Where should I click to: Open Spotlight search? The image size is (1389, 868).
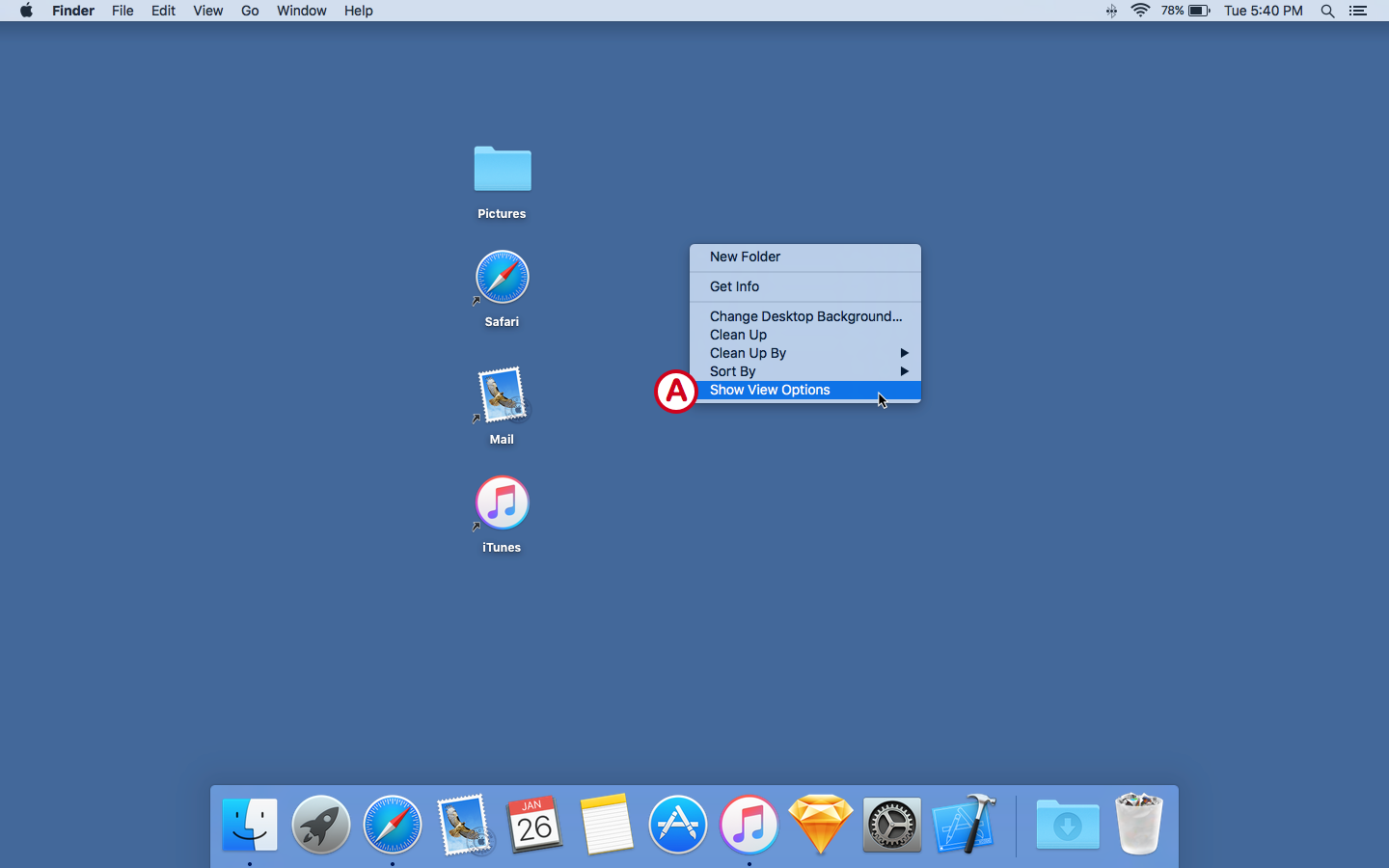1328,11
